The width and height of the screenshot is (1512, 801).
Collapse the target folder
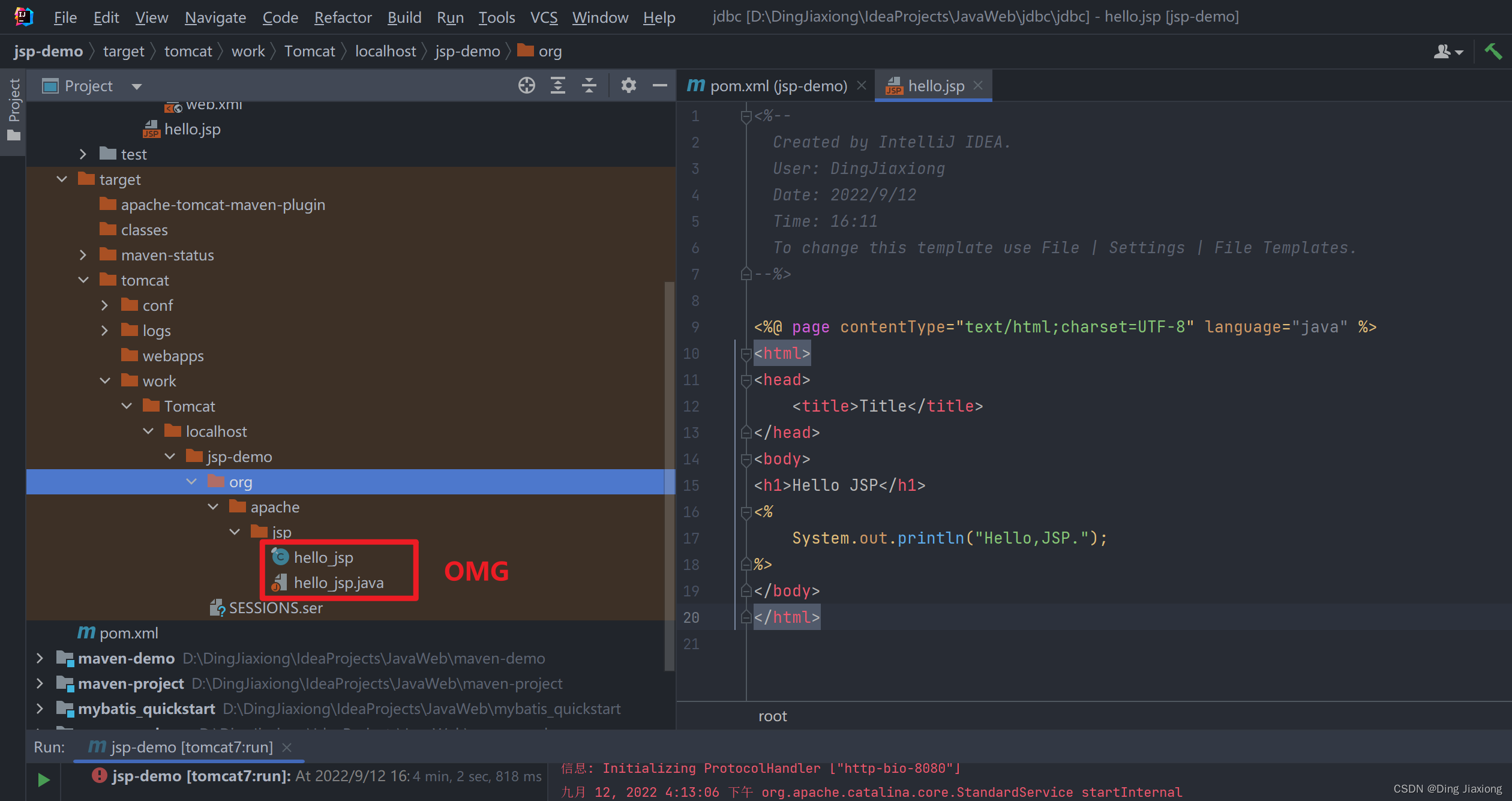(x=61, y=179)
